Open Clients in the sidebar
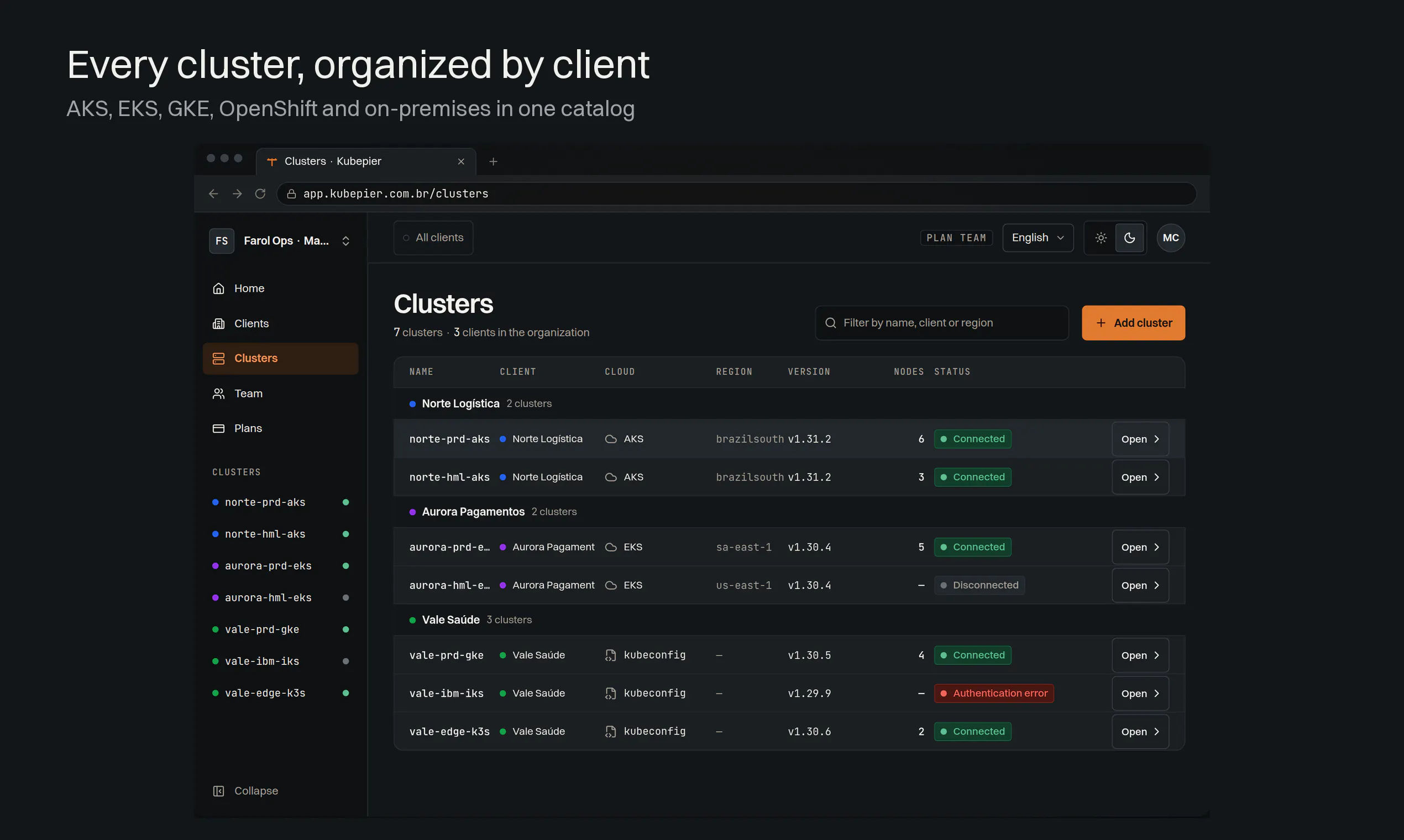1404x840 pixels. [x=280, y=323]
